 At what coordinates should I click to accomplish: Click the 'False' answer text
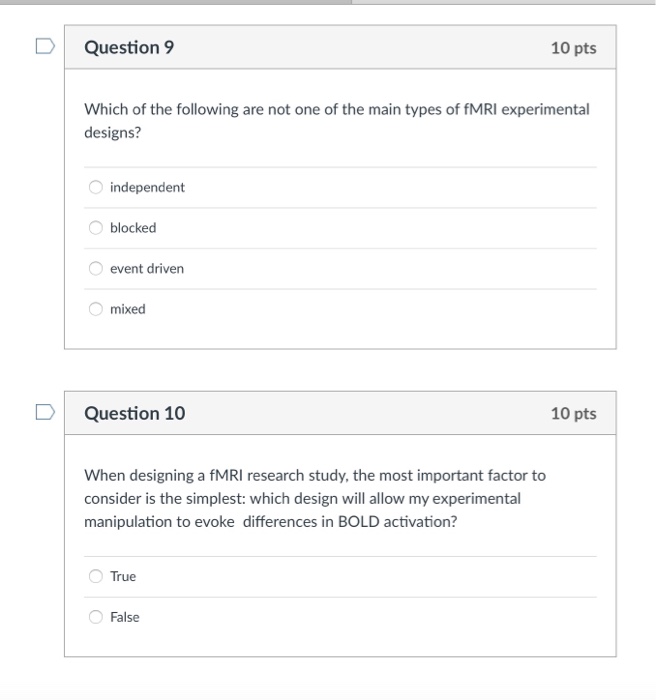[125, 617]
